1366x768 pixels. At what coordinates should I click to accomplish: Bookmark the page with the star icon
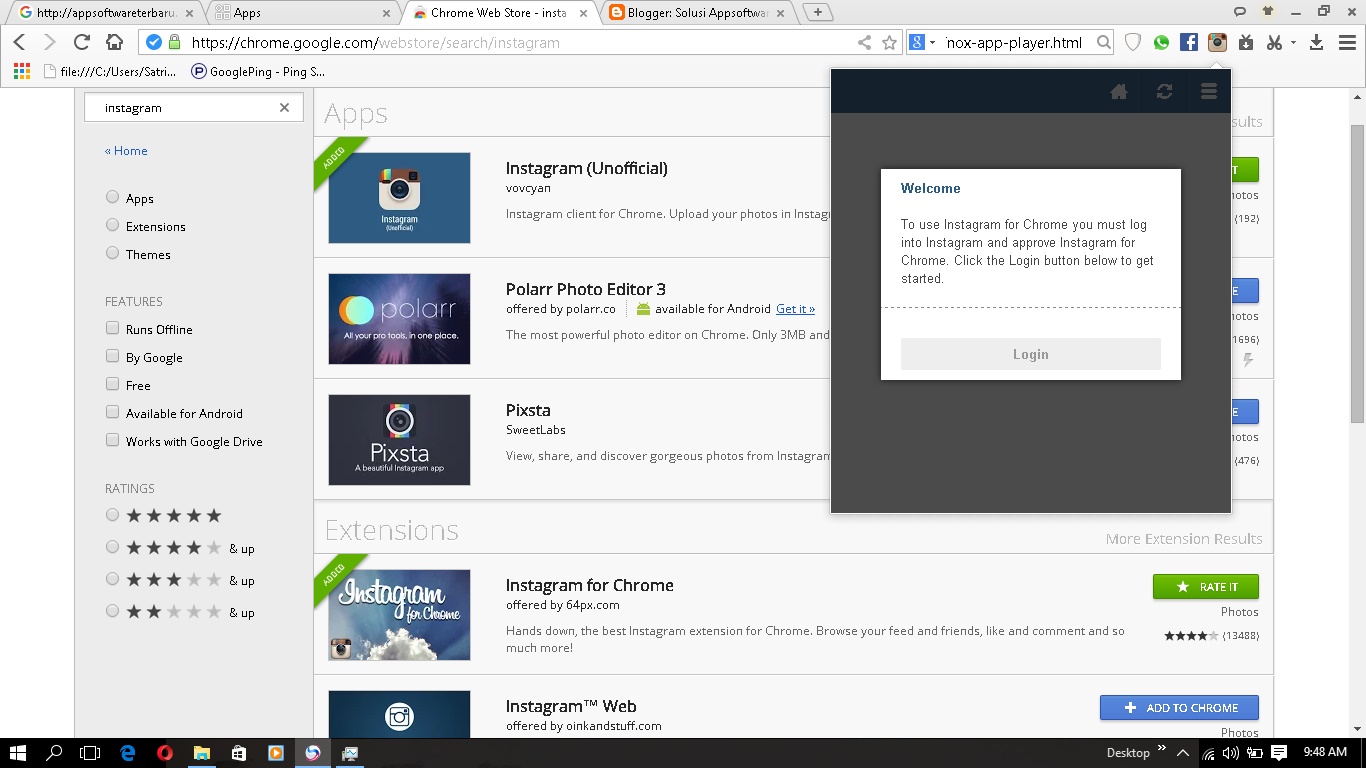pyautogui.click(x=889, y=42)
